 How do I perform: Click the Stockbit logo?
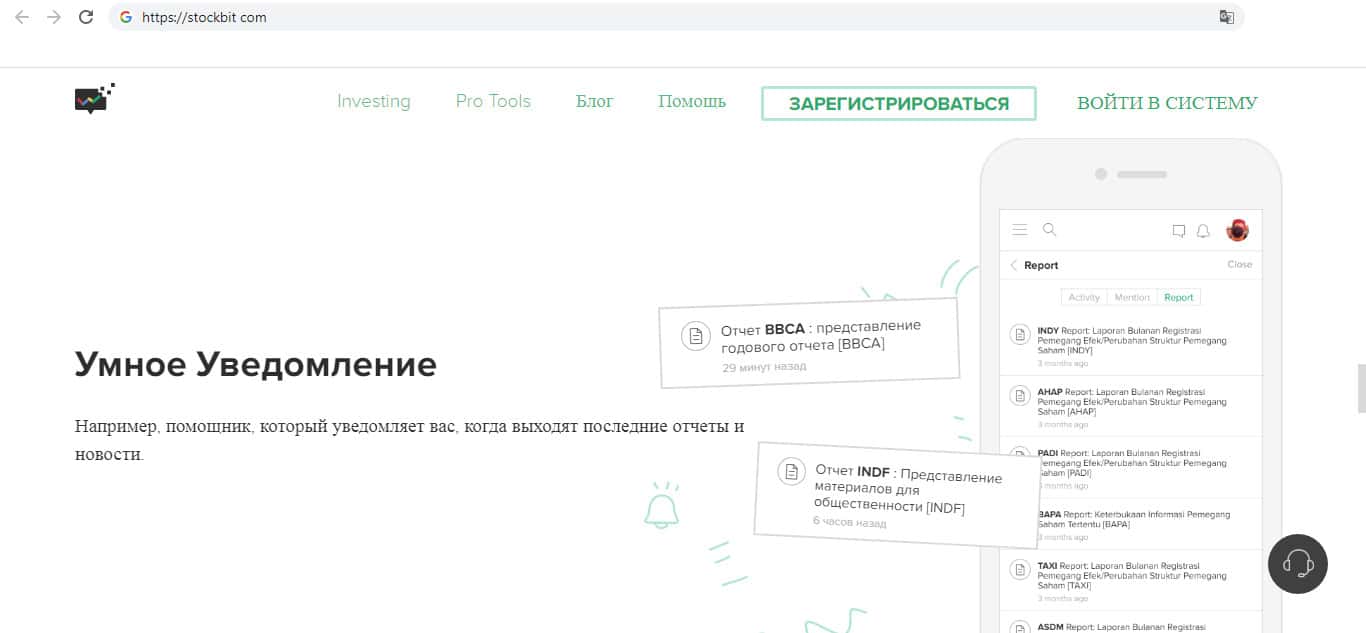pos(95,99)
